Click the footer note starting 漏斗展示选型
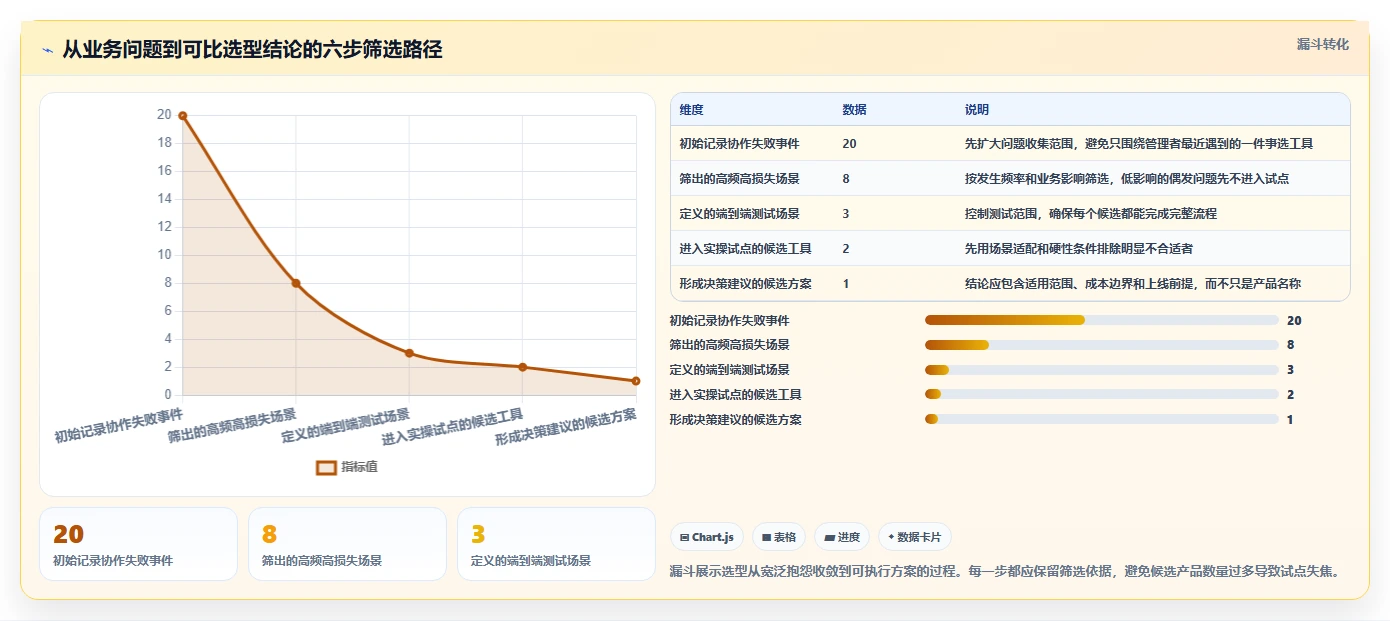Image resolution: width=1390 pixels, height=621 pixels. 1004,572
